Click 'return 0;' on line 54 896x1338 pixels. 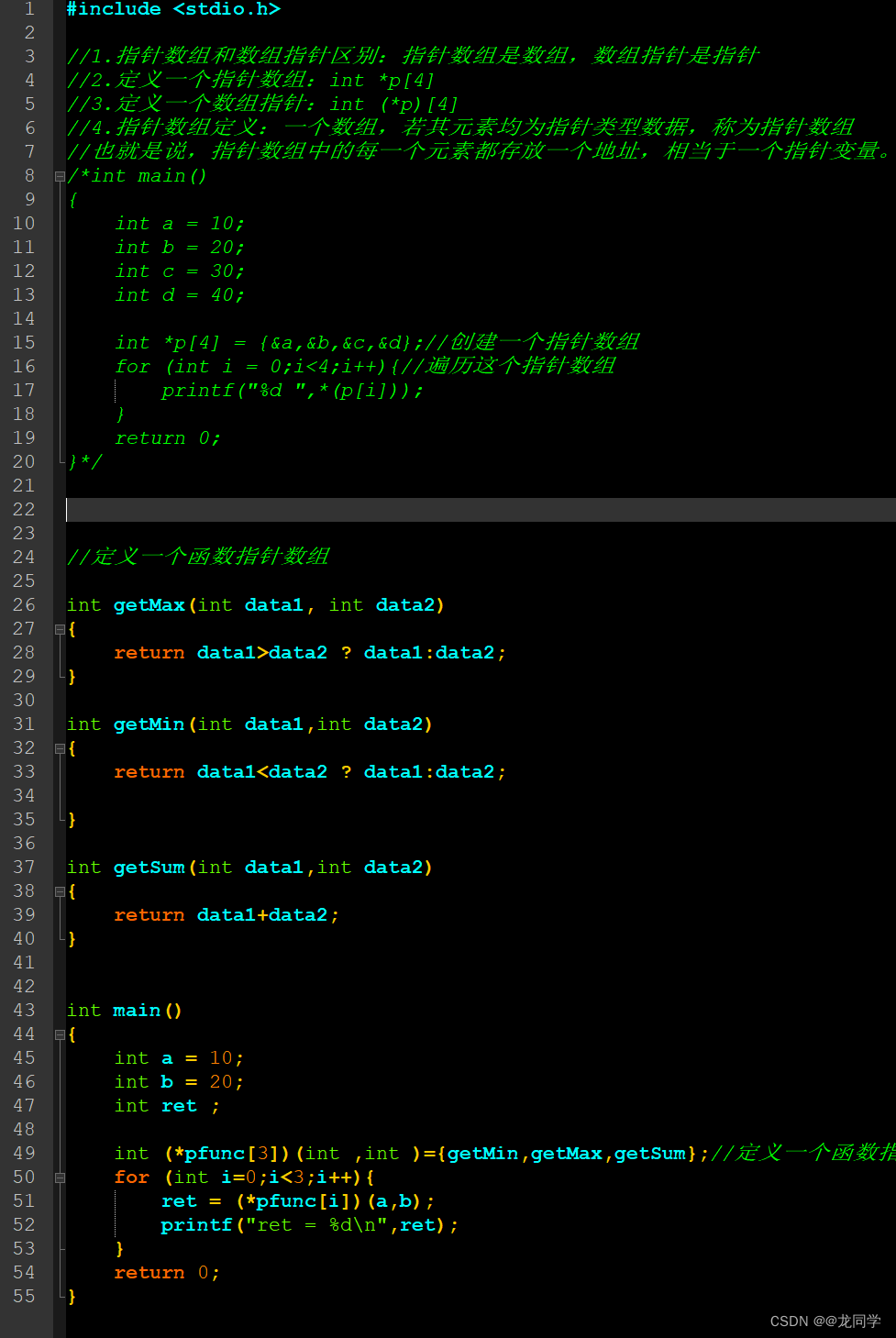click(167, 1273)
